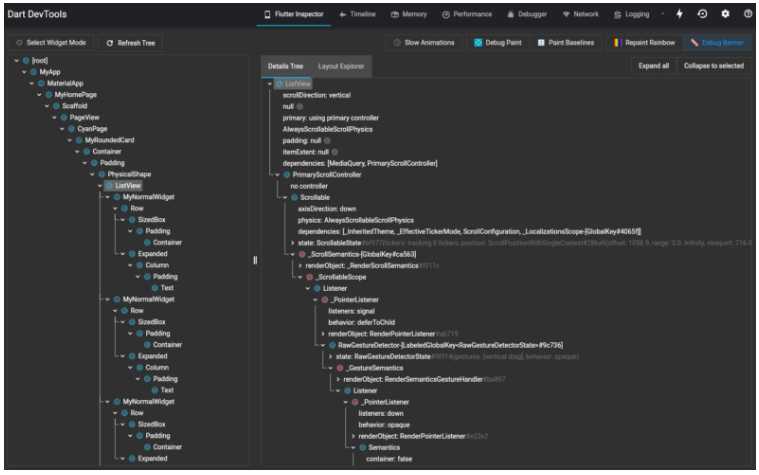Image resolution: width=759 pixels, height=475 pixels.
Task: Select the 'axisDirection: down' row
Action: (327, 209)
